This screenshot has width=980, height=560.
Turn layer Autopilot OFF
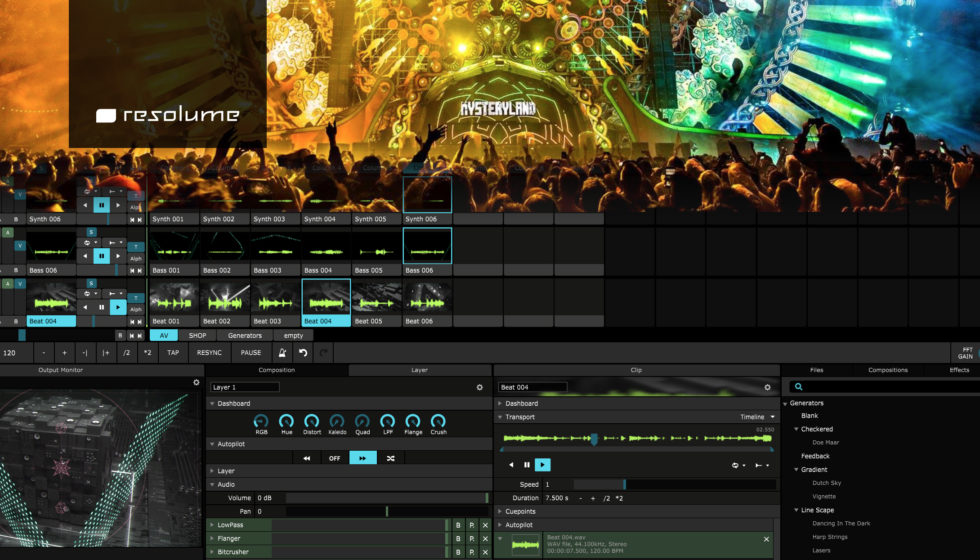pos(334,458)
